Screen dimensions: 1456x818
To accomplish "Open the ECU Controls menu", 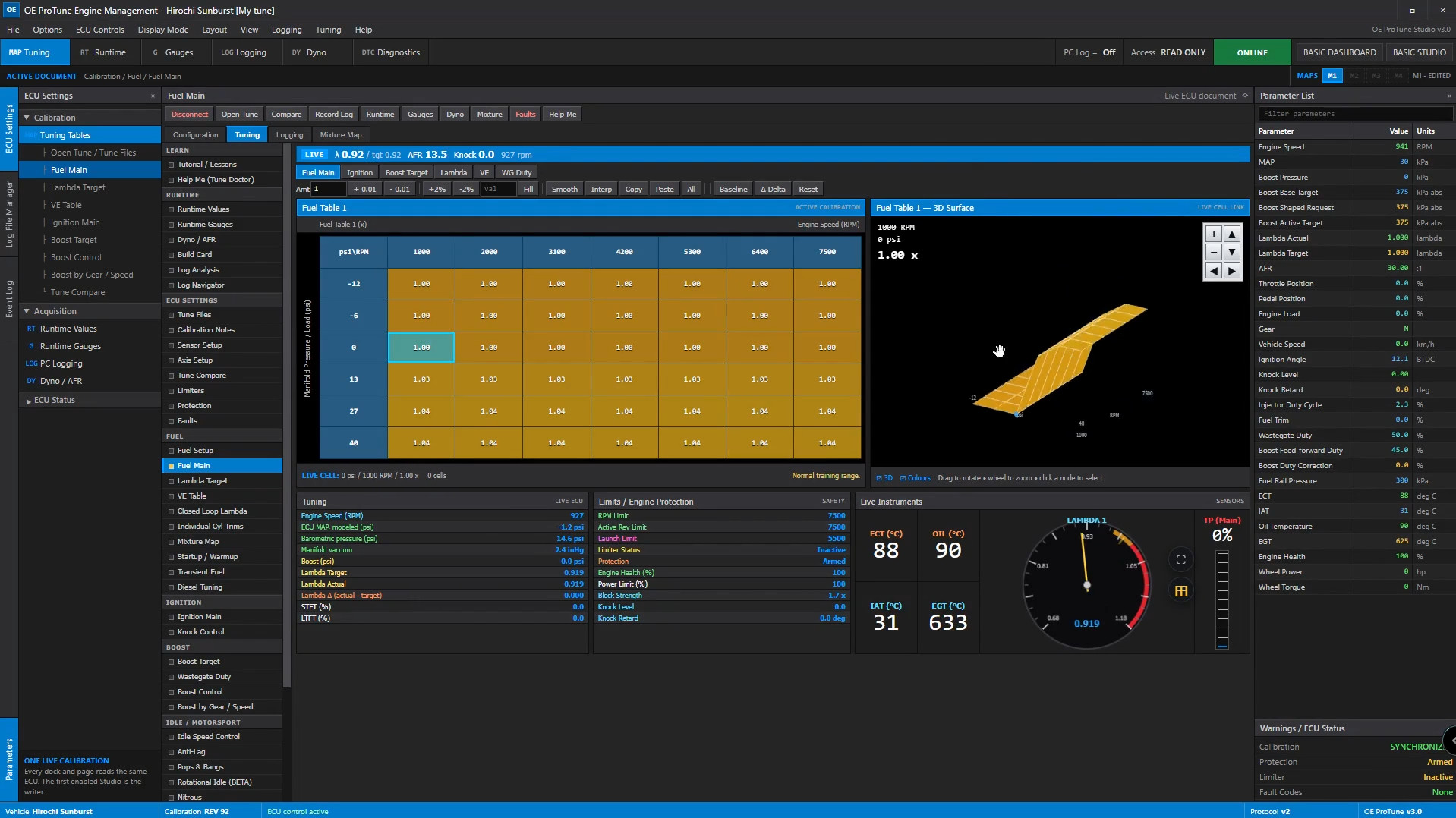I will point(99,30).
